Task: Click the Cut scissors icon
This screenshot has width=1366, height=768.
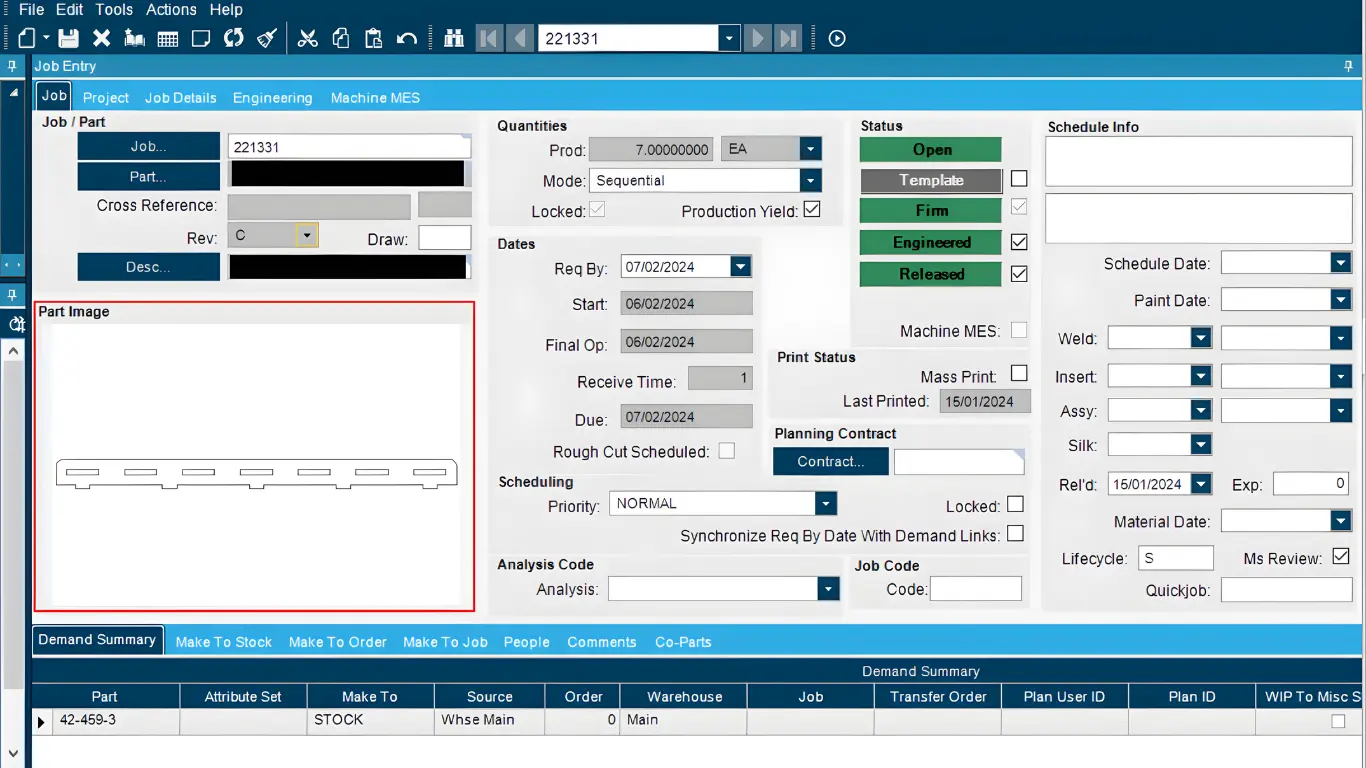Action: [x=308, y=39]
